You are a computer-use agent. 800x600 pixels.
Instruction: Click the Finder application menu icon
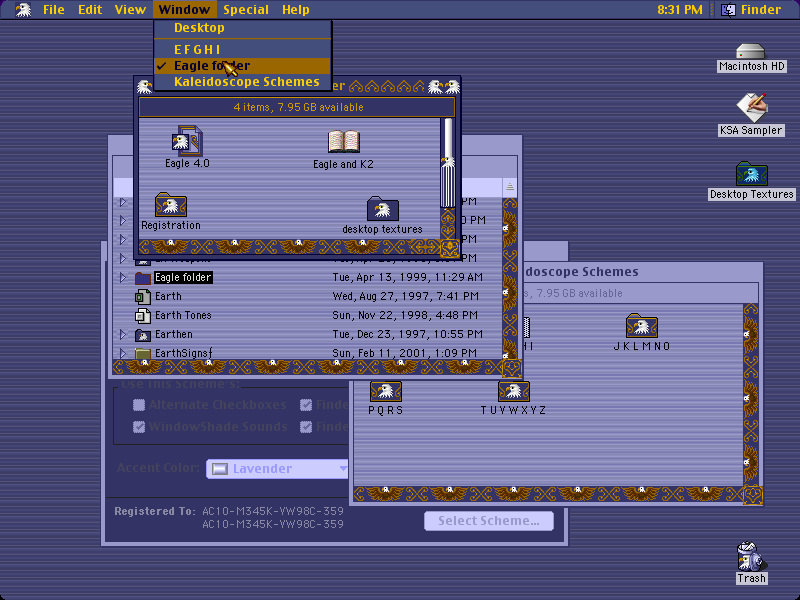click(728, 10)
